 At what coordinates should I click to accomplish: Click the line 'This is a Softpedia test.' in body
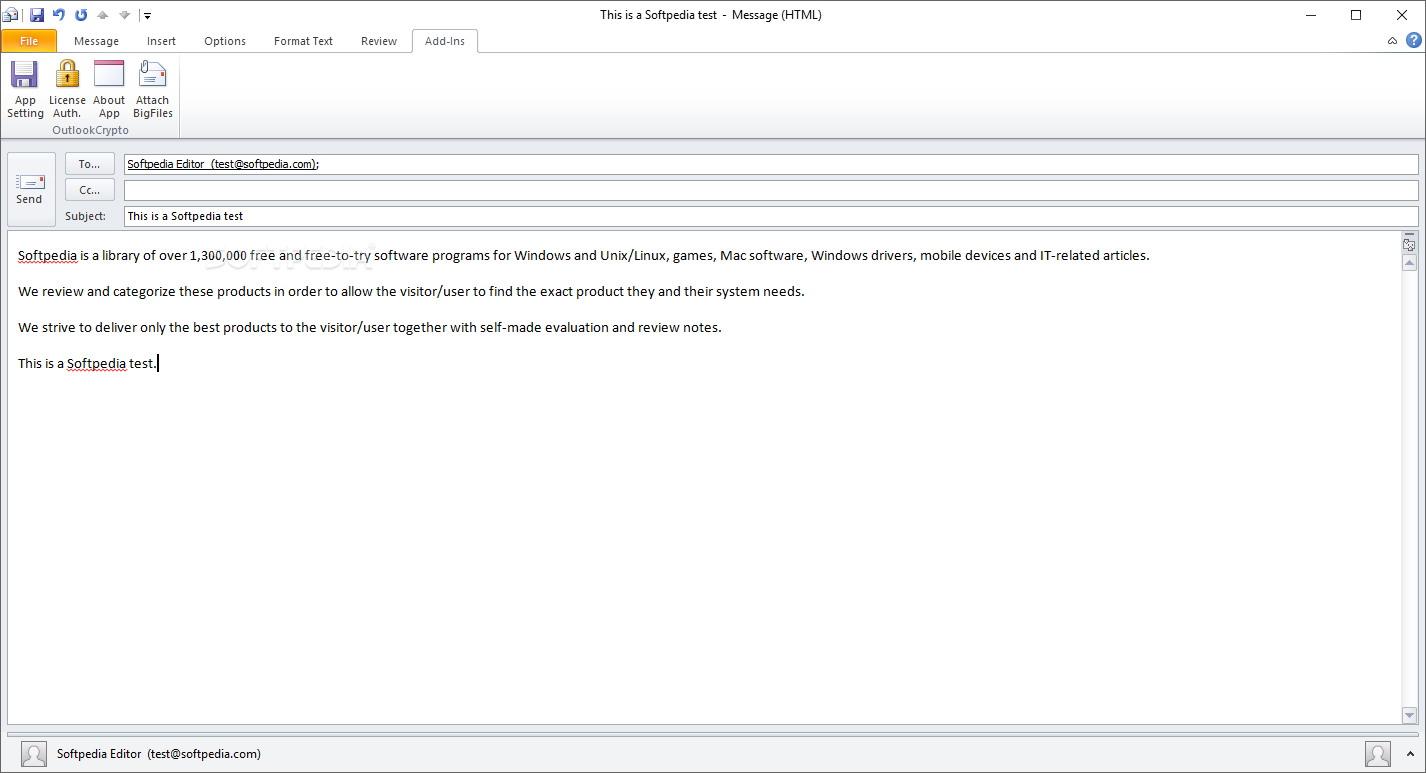88,363
